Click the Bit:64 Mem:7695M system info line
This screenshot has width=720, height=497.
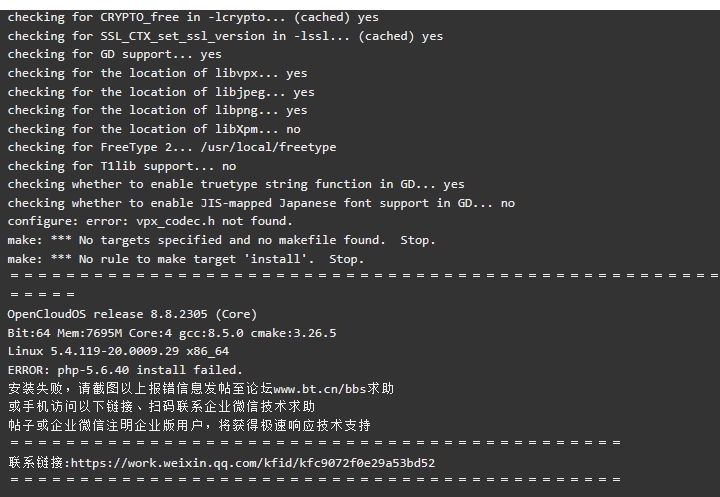tap(172, 333)
